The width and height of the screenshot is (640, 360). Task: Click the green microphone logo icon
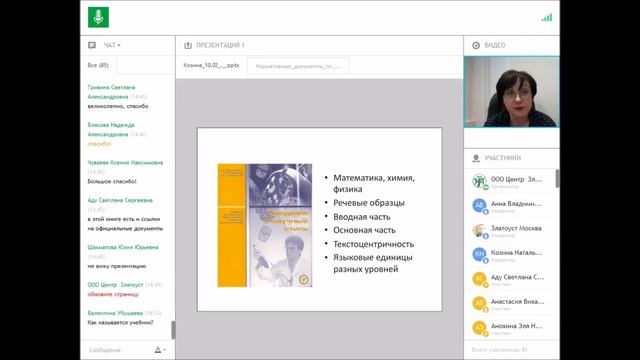[x=98, y=17]
